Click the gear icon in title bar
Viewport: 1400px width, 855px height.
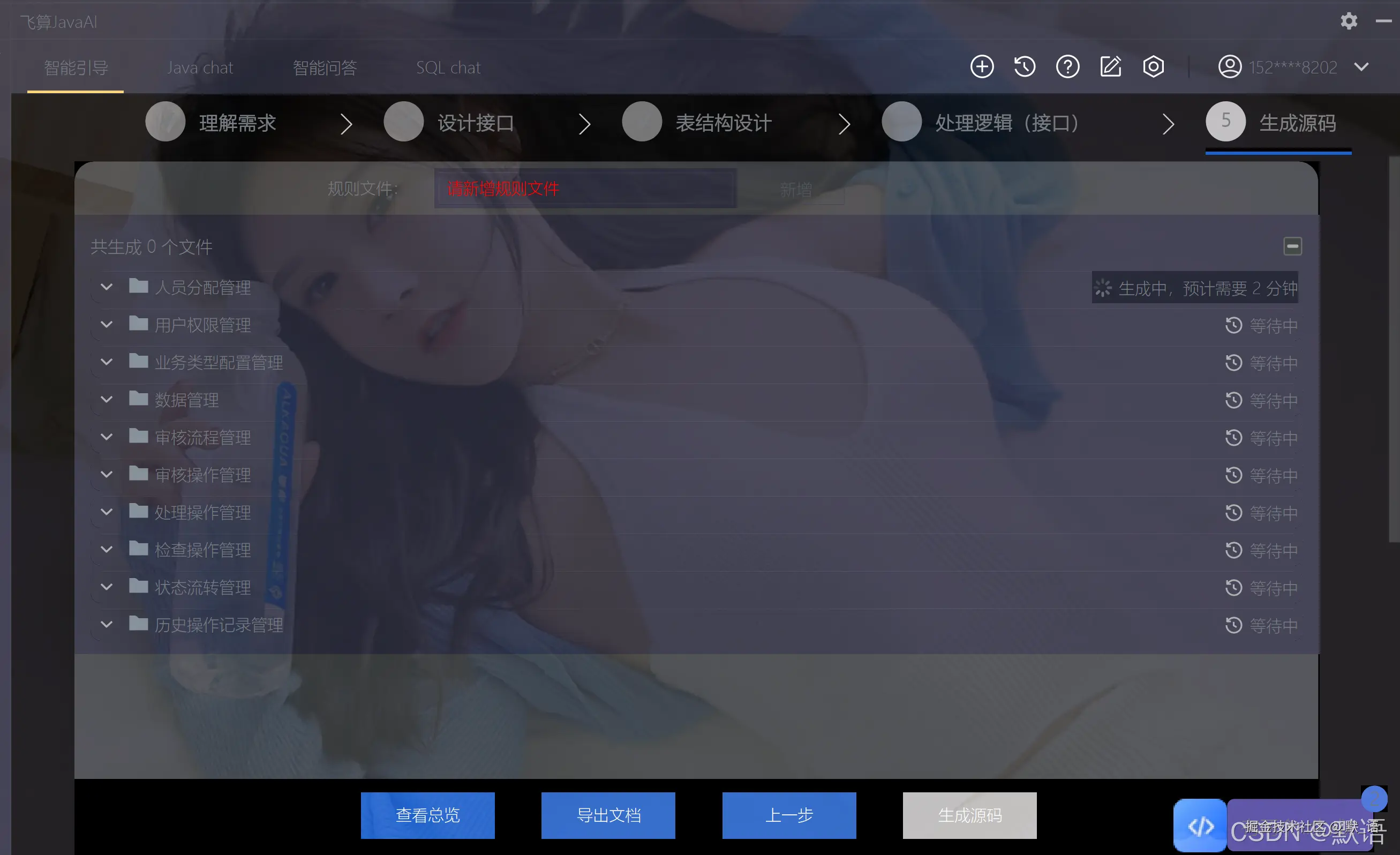(1348, 21)
